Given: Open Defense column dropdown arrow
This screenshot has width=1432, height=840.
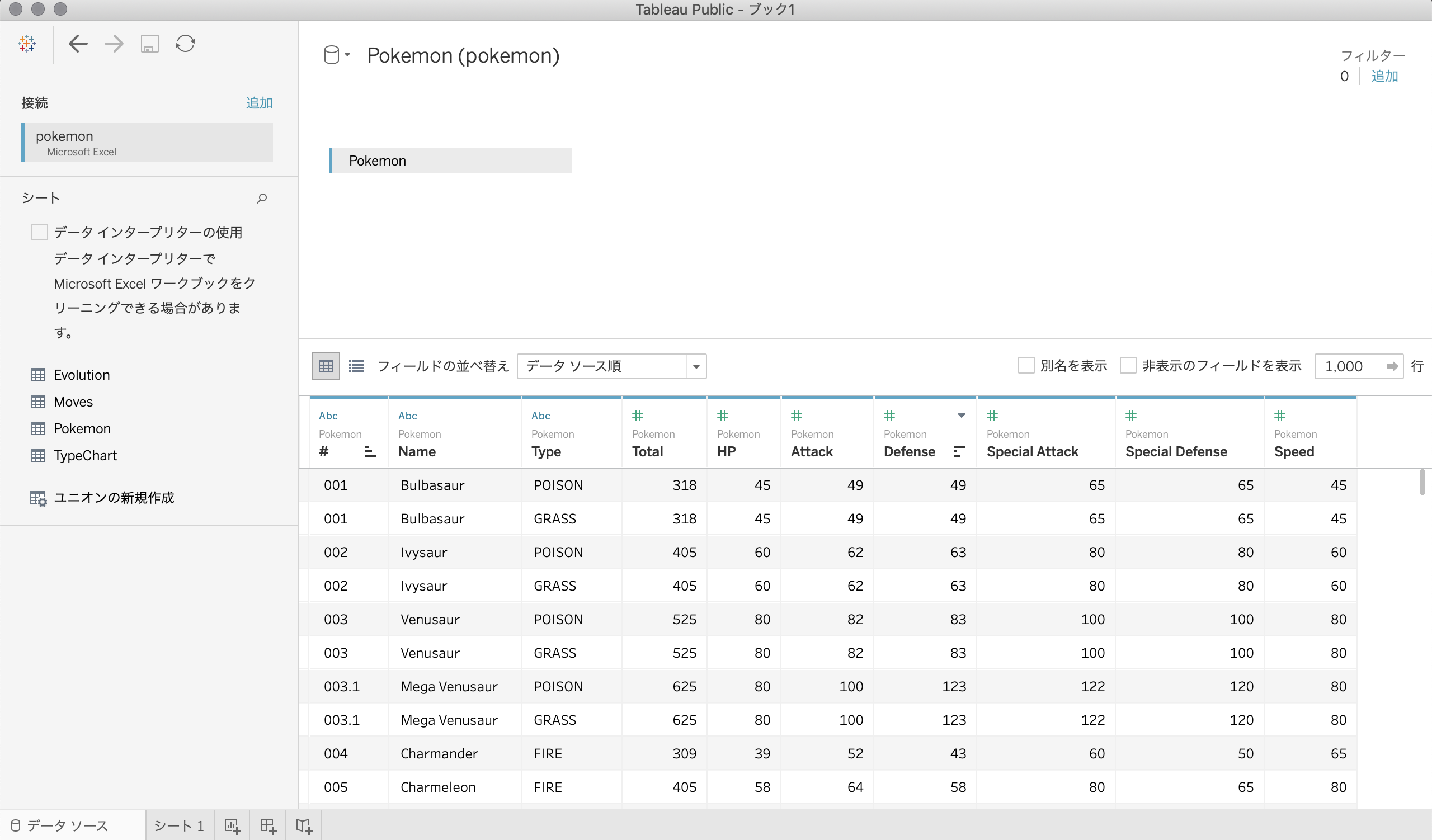Looking at the screenshot, I should [x=962, y=416].
